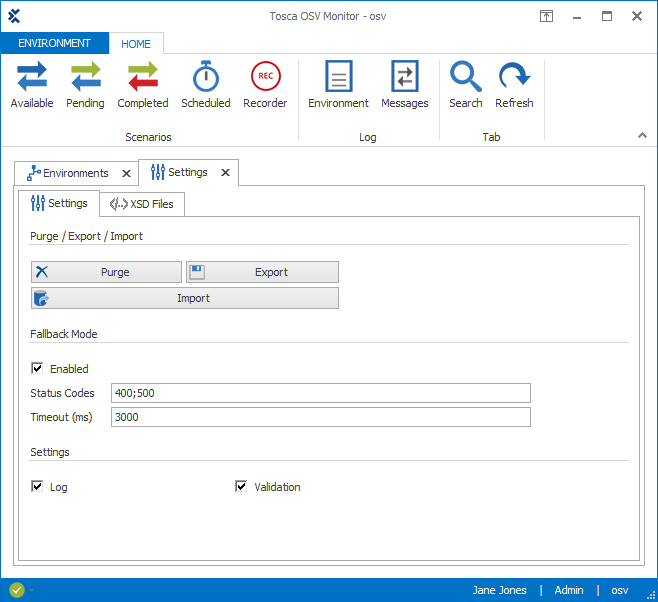Open the ribbon display options button

coord(547,16)
